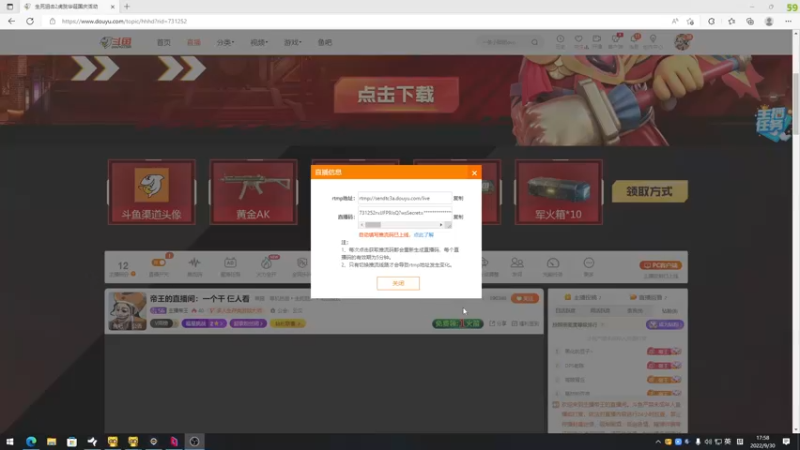The height and width of the screenshot is (450, 800).
Task: Click the AD task icon in streamer toolbar
Action: pos(230,263)
